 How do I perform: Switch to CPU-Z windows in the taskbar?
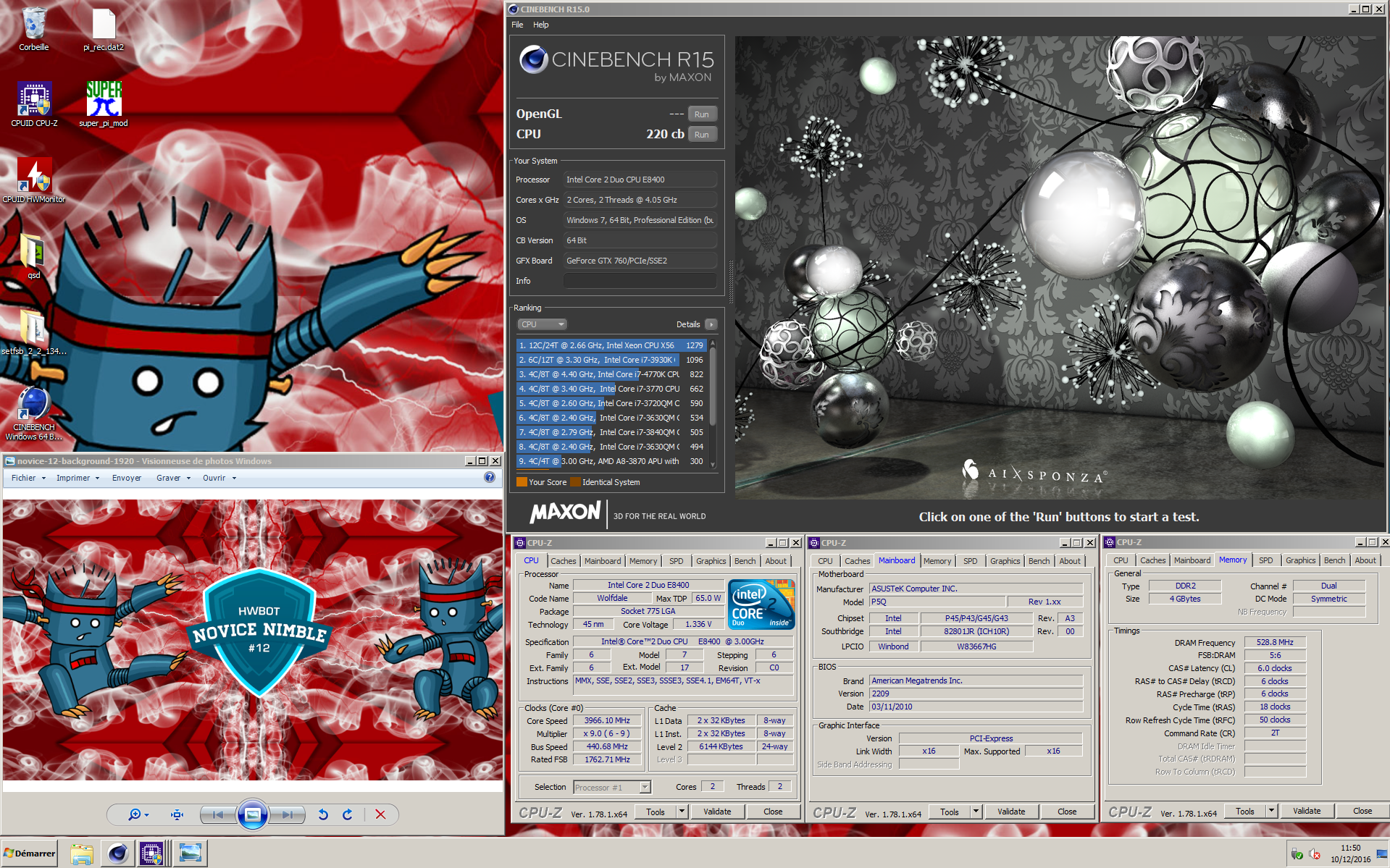pos(152,854)
